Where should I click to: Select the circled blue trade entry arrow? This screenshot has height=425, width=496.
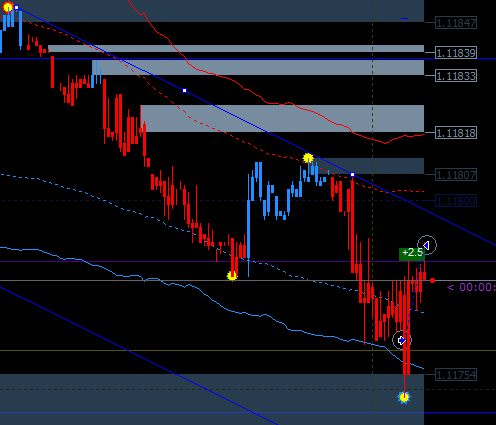402,340
